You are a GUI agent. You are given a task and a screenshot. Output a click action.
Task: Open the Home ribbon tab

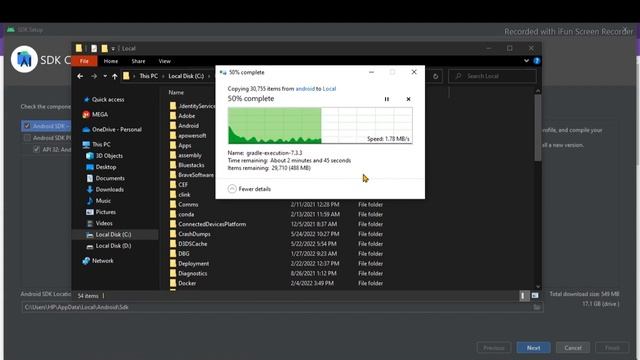111,61
